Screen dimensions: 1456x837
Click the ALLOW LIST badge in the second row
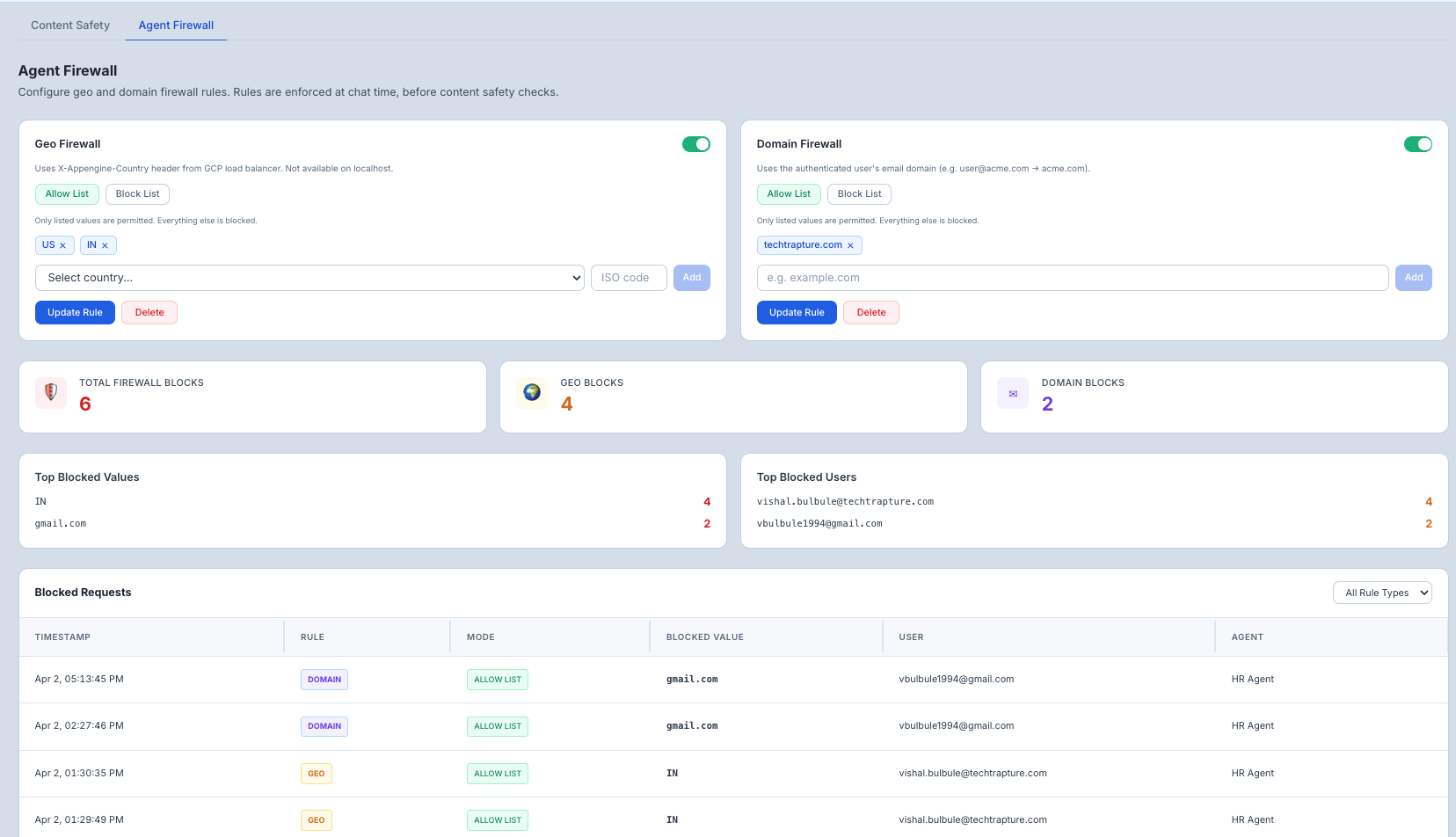click(498, 725)
